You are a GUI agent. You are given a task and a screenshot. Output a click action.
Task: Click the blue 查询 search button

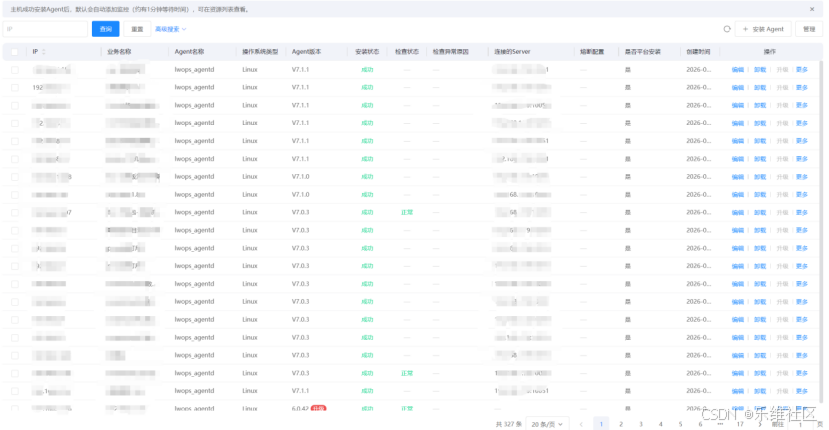tap(105, 29)
